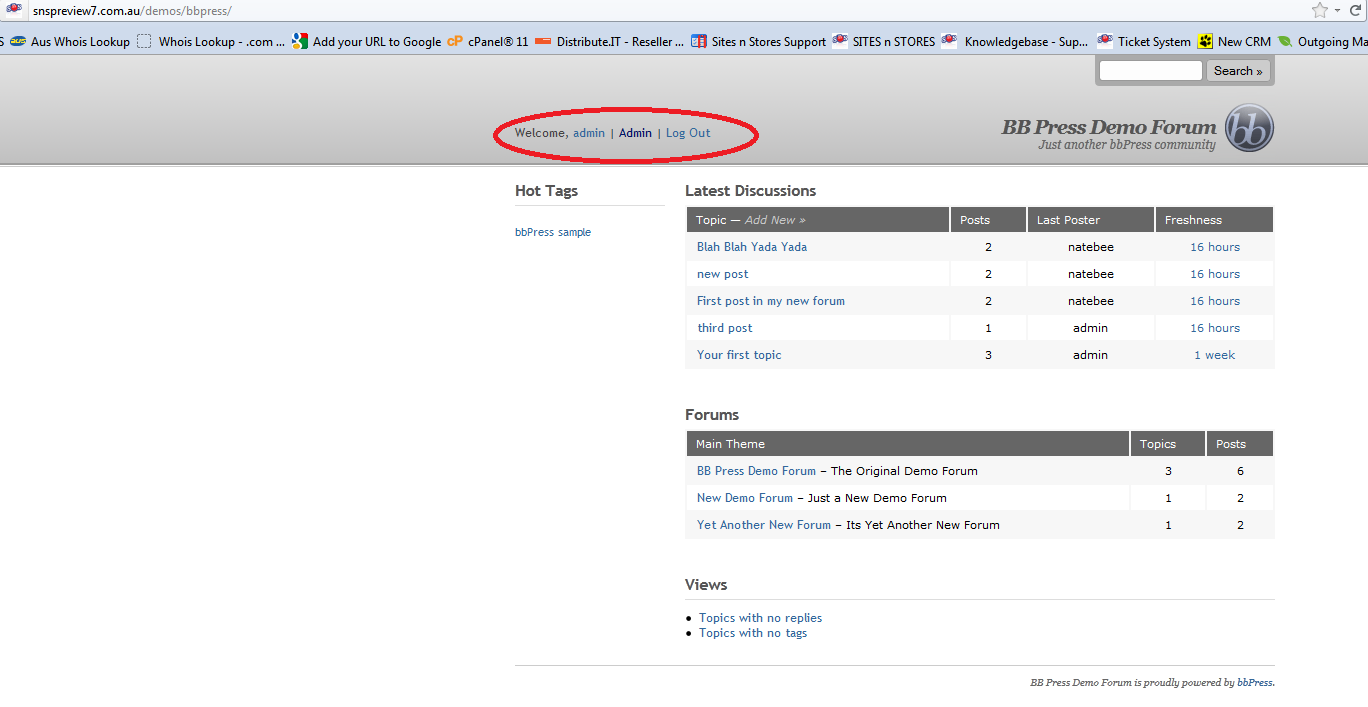Click the site favicon in the address bar
Screen dimensions: 1368x707
click(15, 10)
